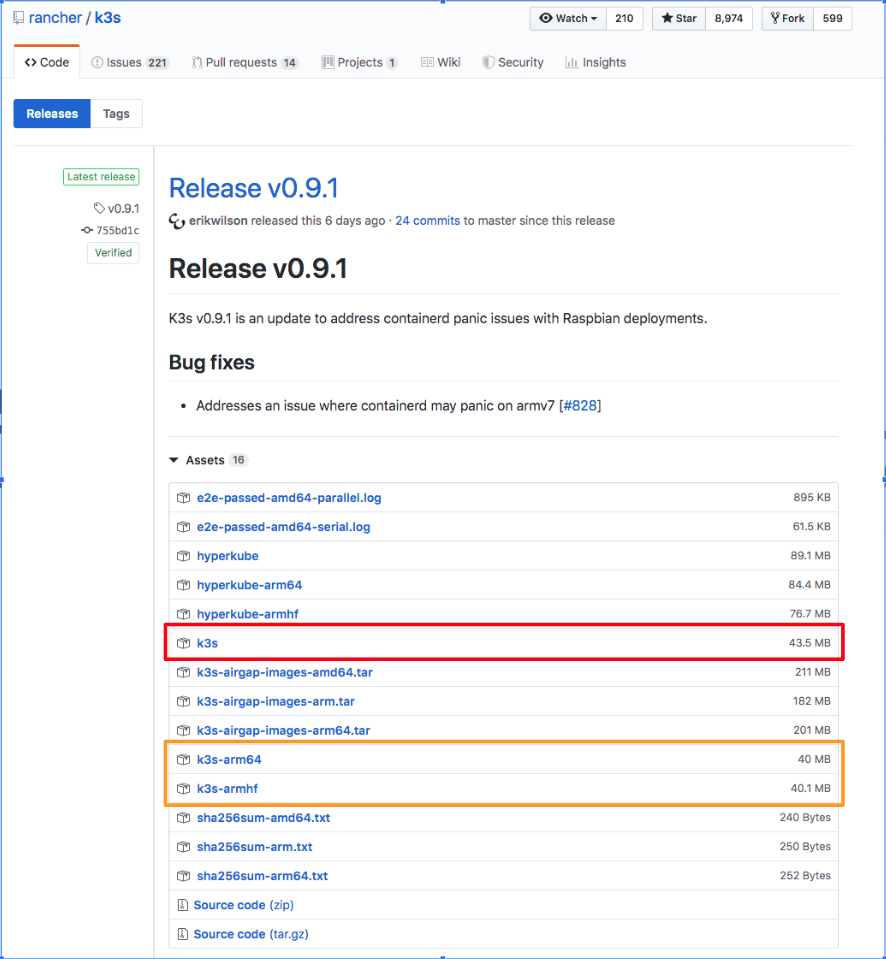This screenshot has width=886, height=959.
Task: Open the Watch dropdown button
Action: coord(568,18)
